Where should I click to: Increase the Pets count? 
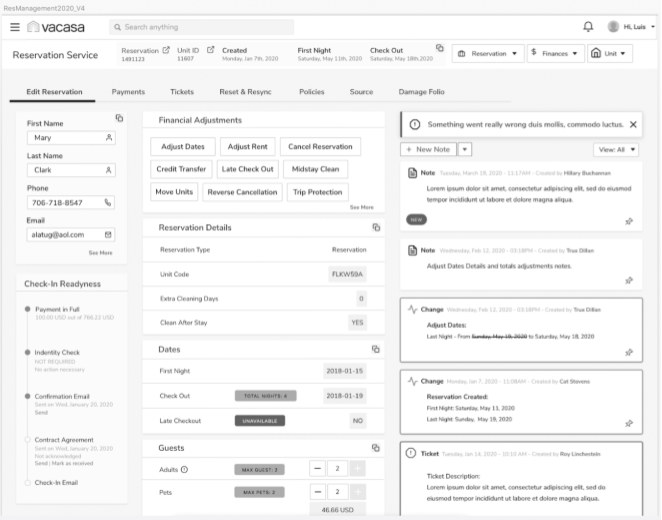point(358,492)
